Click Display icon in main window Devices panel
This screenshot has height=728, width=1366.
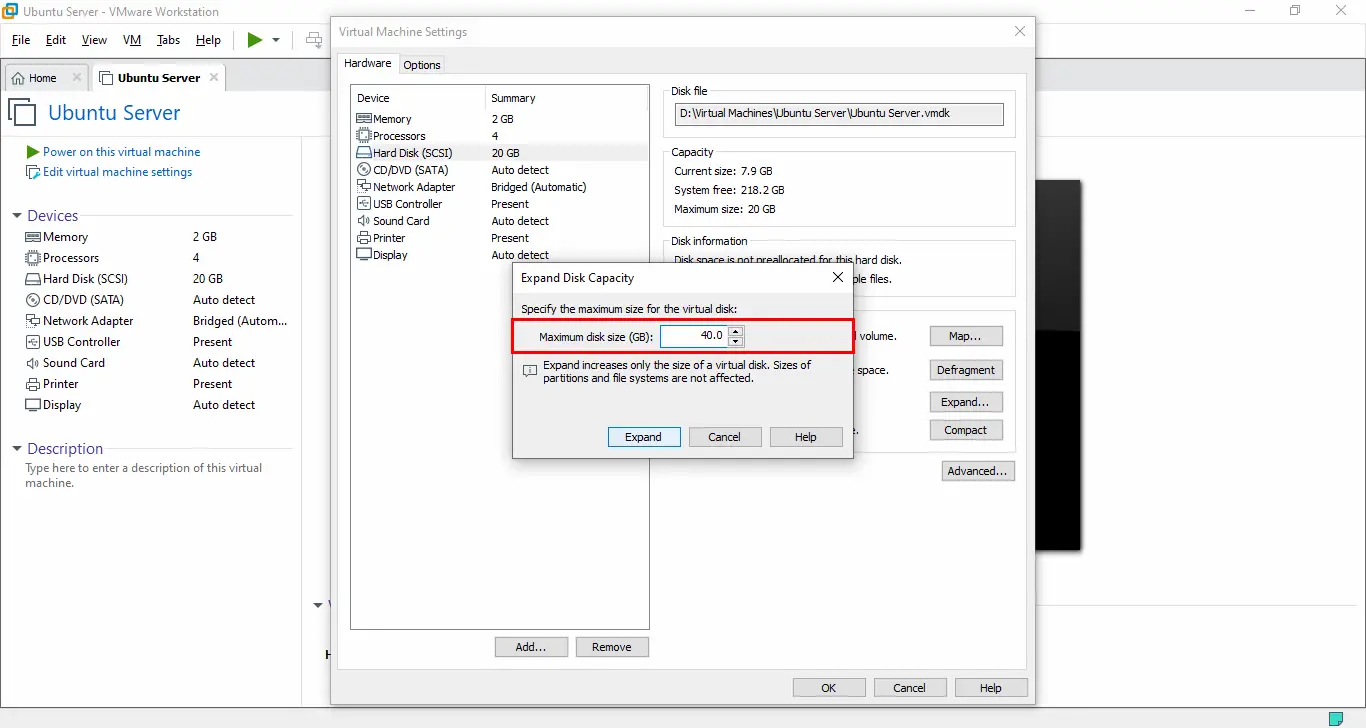(33, 405)
